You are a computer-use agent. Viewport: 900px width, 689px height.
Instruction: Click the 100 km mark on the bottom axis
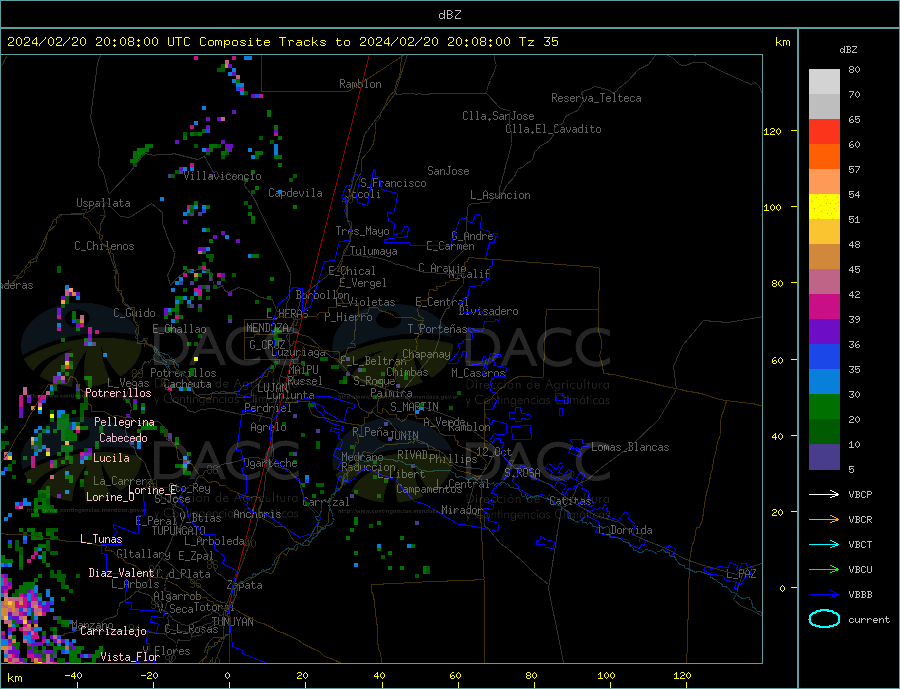(x=606, y=675)
